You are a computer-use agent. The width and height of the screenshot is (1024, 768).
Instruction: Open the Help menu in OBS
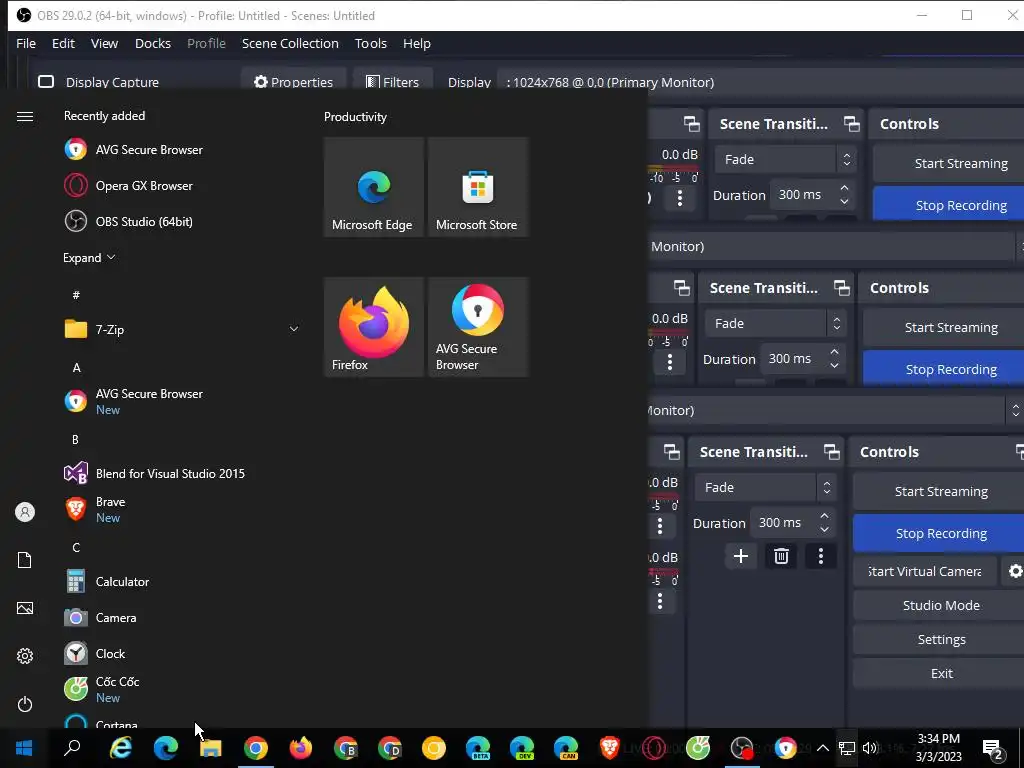417,43
